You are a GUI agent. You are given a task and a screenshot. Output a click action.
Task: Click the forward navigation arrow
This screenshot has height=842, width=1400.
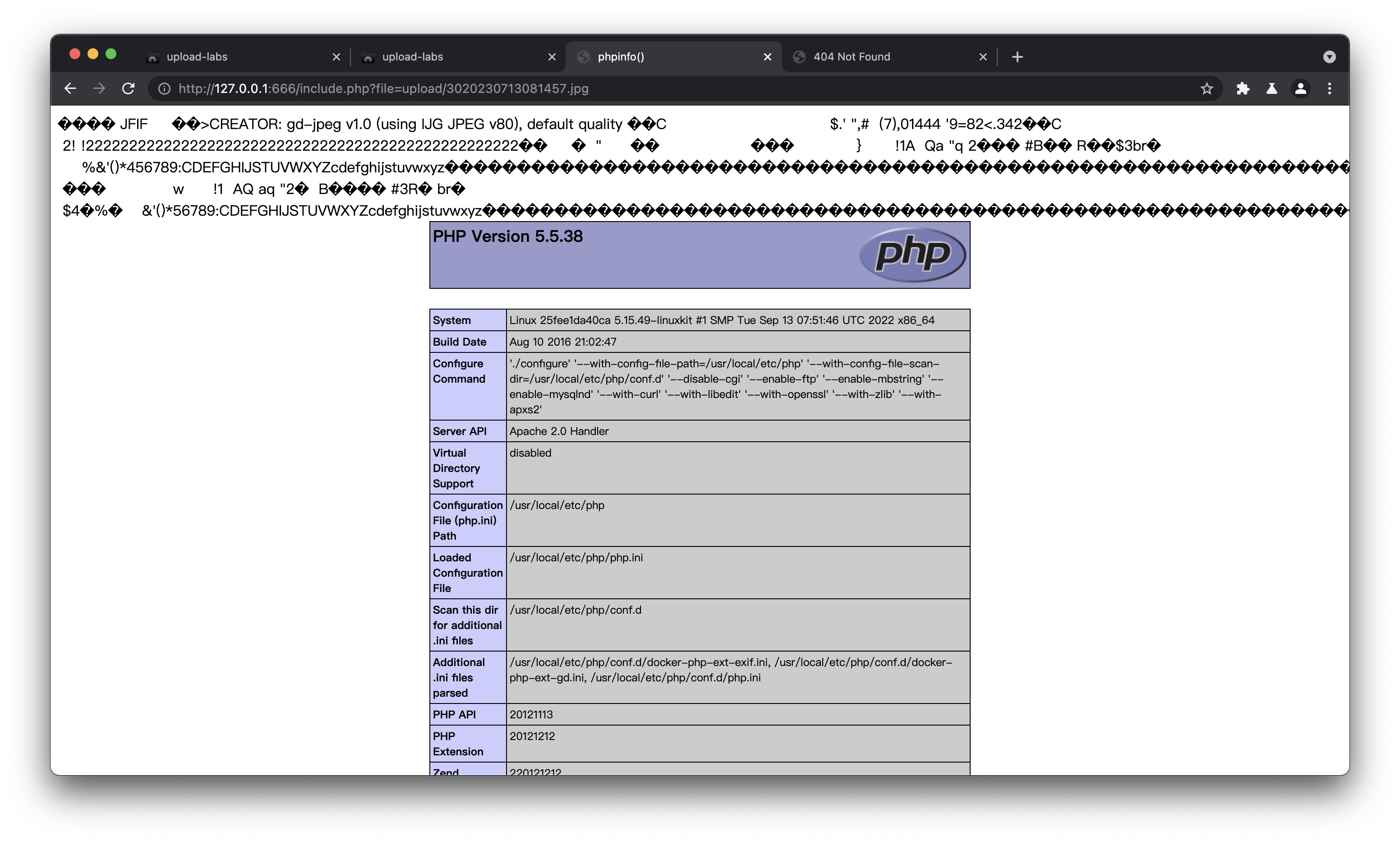tap(99, 88)
